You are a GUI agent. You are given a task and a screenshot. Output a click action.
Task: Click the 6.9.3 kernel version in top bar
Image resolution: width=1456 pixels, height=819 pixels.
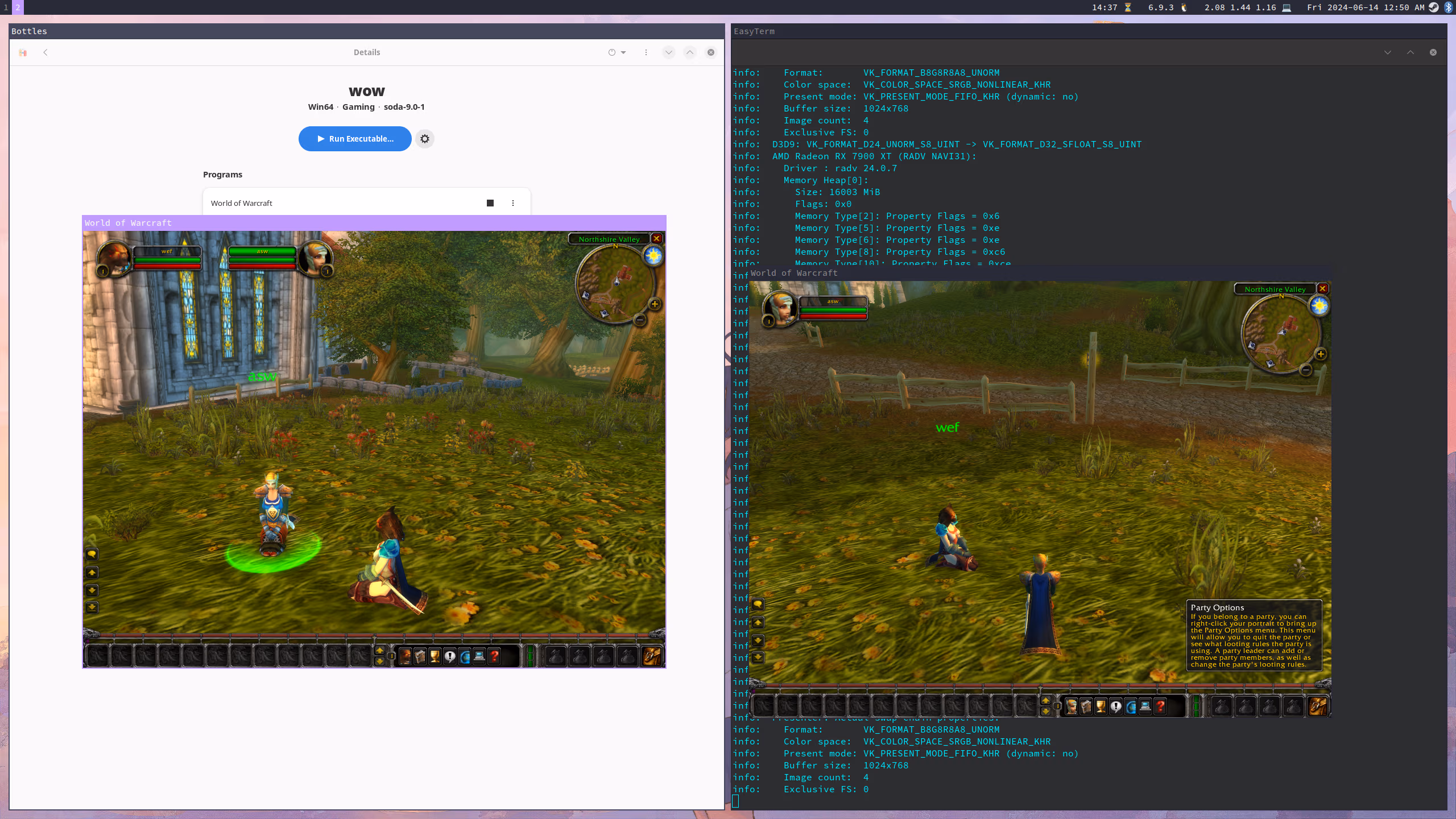click(1161, 7)
